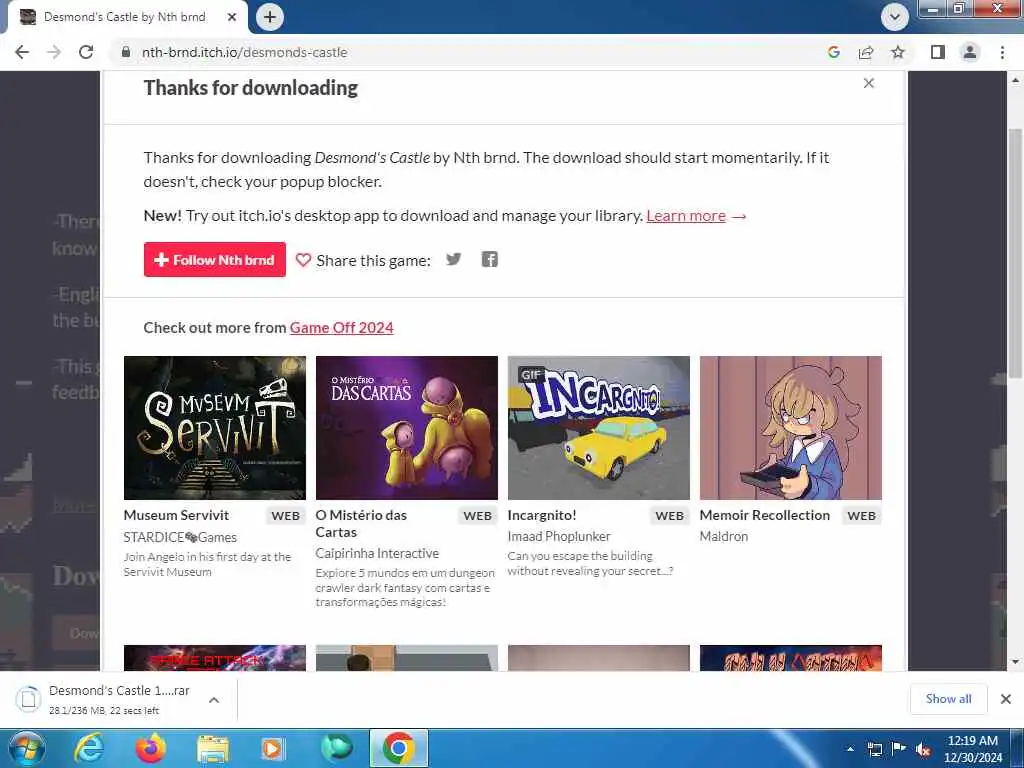Open Chrome three-dot menu
Screen dimensions: 1024x768
[x=1002, y=52]
